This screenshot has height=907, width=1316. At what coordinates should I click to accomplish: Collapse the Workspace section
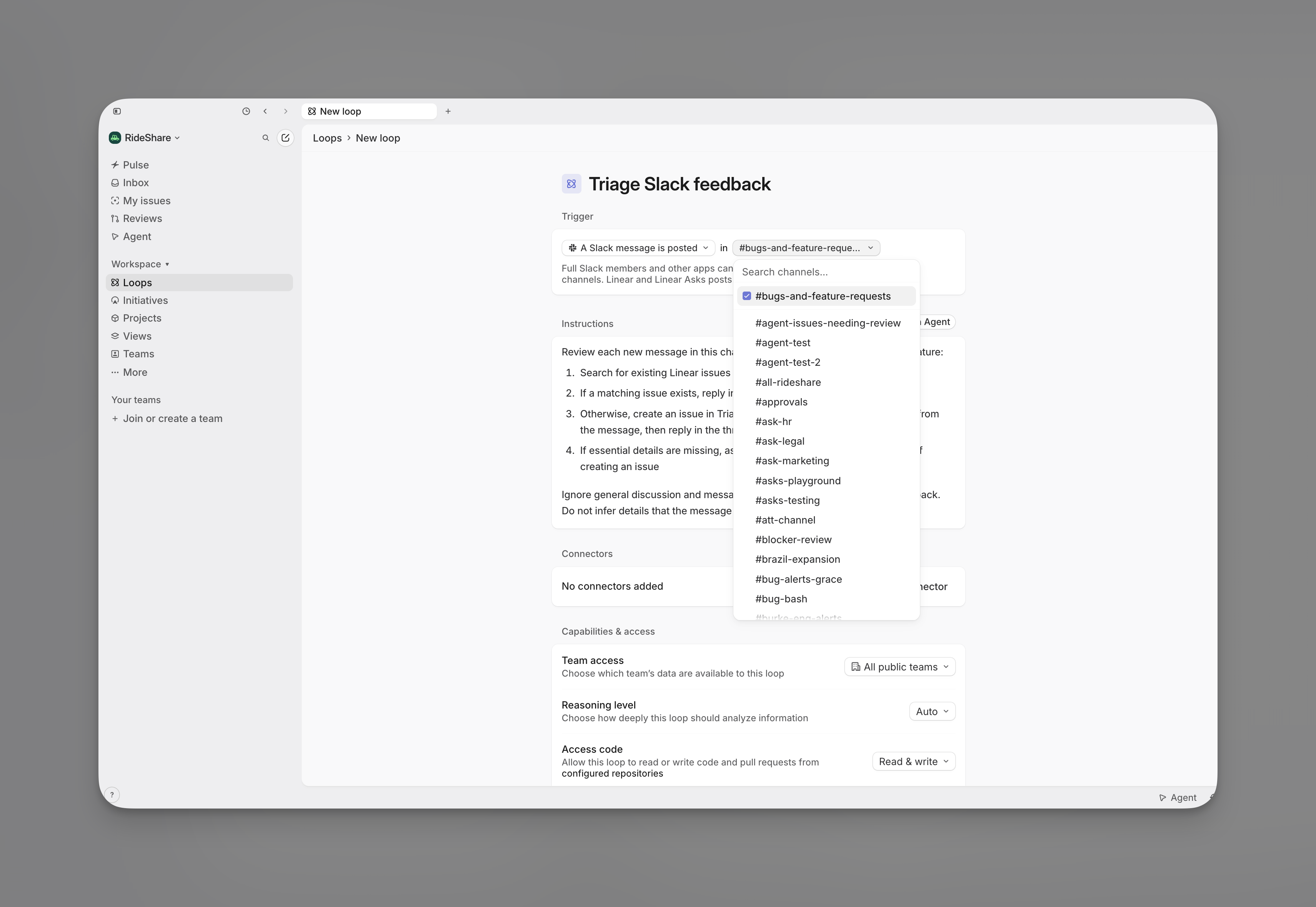coord(140,264)
